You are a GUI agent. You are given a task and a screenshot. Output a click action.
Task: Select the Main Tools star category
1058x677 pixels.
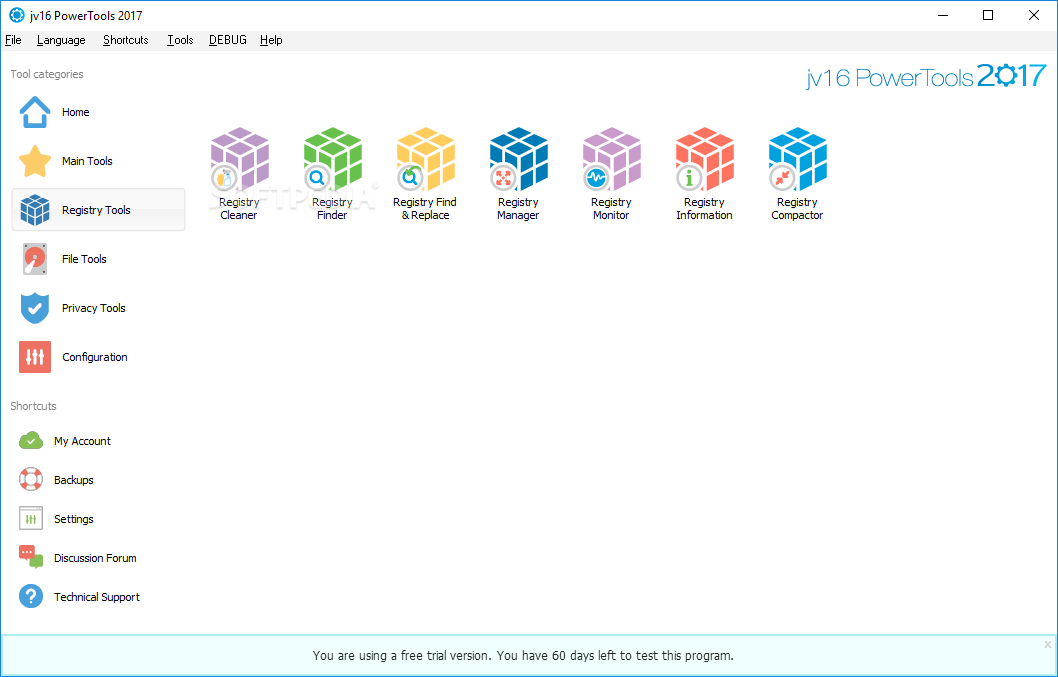pos(99,161)
